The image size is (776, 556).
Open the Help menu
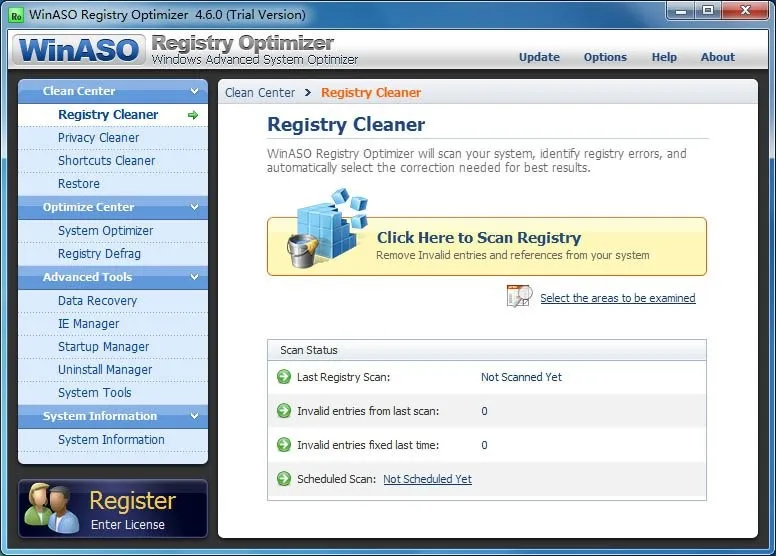click(664, 57)
